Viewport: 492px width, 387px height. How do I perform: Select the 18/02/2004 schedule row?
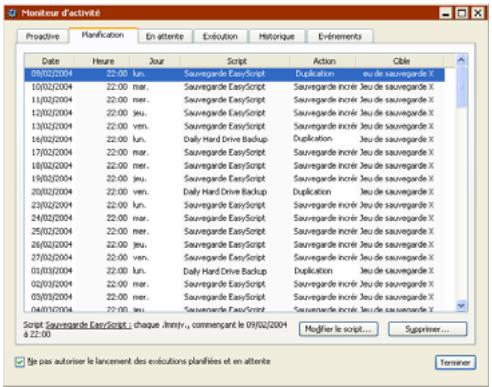[x=234, y=165]
